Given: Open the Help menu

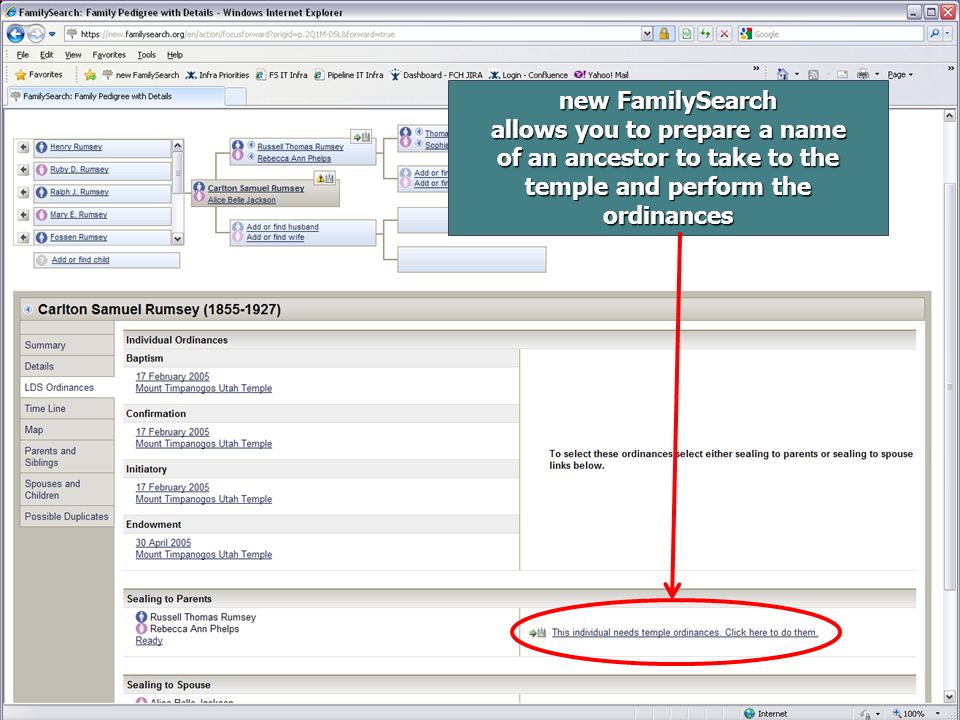Looking at the screenshot, I should [175, 54].
